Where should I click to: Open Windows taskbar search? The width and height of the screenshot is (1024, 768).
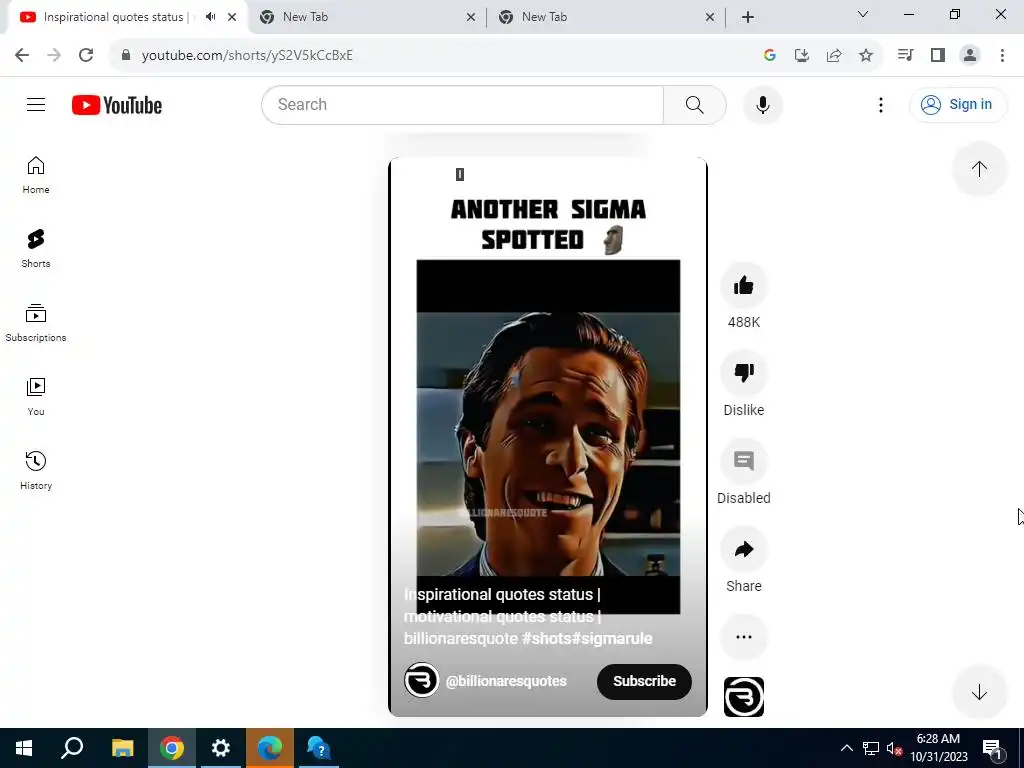tap(72, 748)
